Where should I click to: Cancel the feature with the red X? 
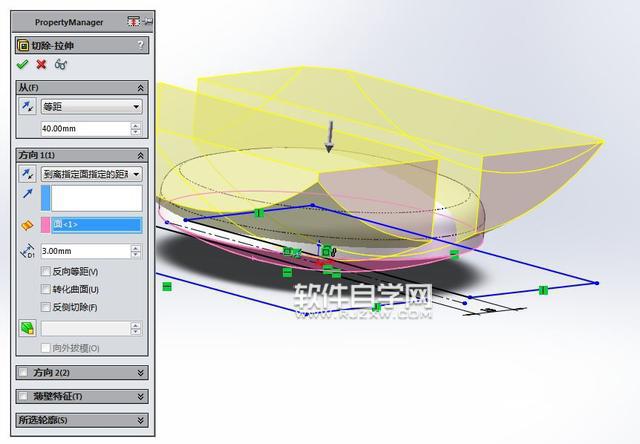41,64
